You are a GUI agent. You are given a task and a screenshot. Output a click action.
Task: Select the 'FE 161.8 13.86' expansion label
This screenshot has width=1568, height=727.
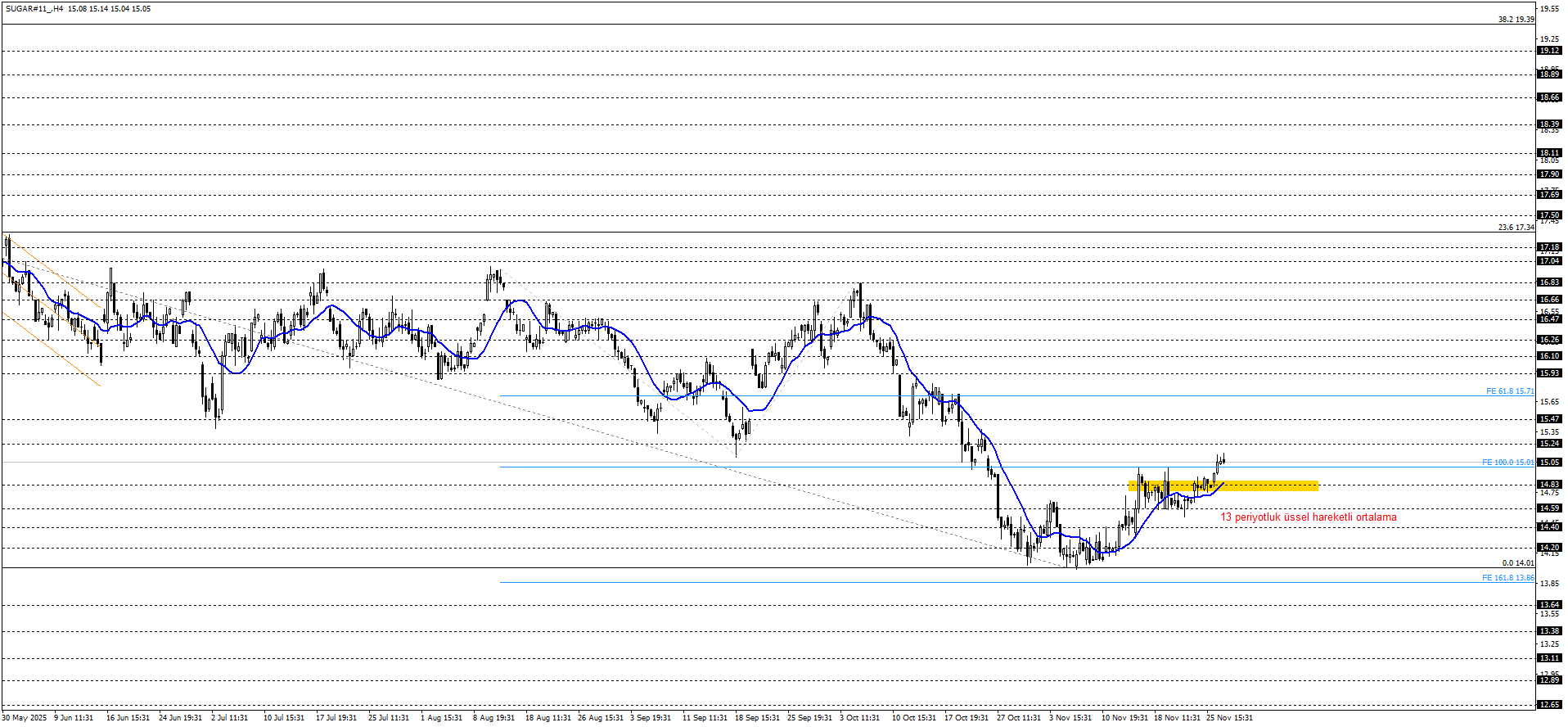1507,578
